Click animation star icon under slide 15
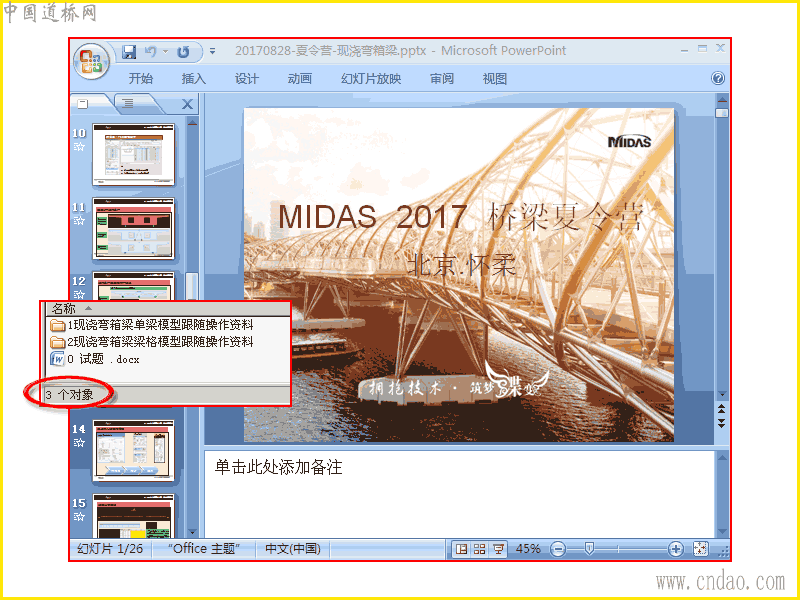This screenshot has height=600, width=800. pos(79,516)
